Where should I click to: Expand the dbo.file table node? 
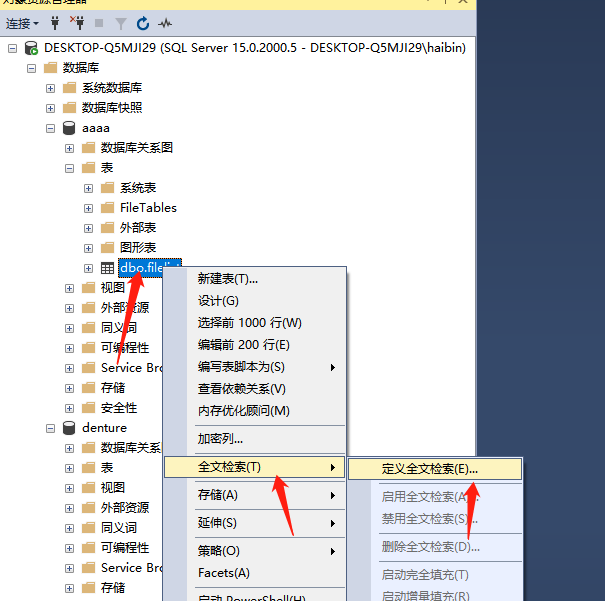(x=88, y=268)
